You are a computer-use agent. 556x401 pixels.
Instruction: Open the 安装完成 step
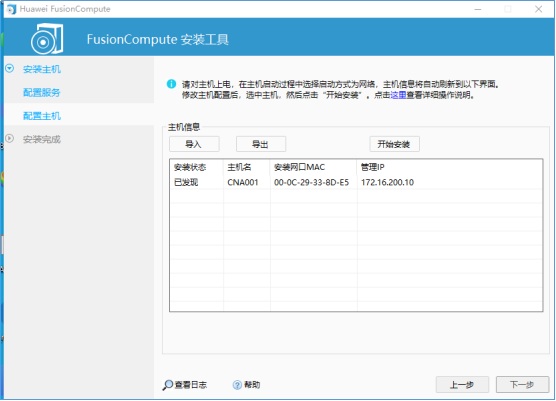tap(42, 139)
